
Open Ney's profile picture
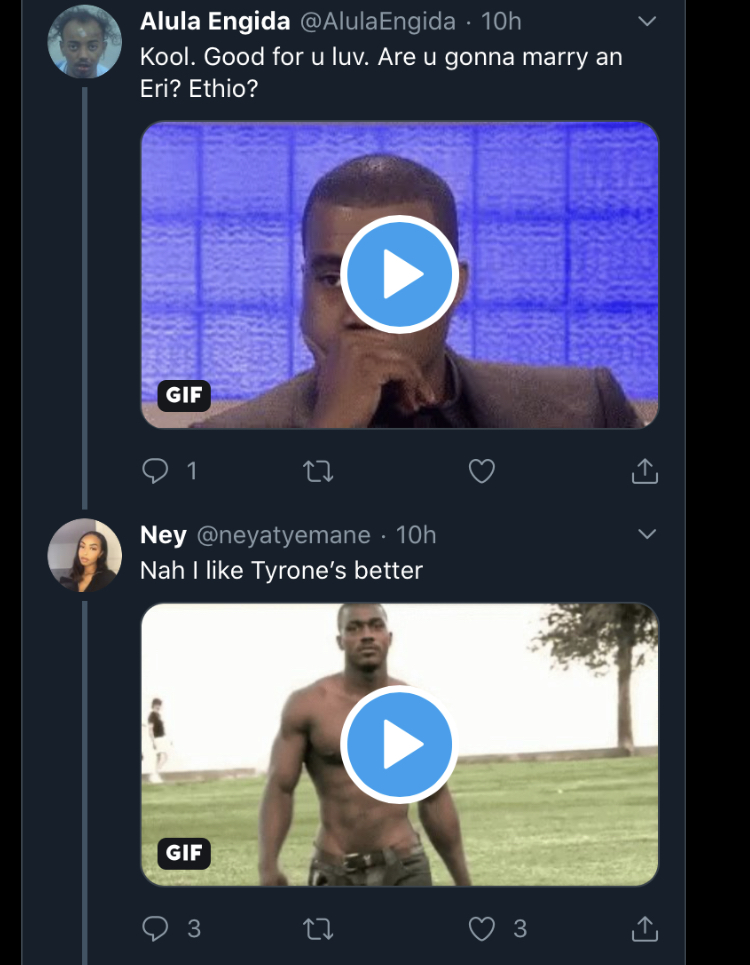[84, 555]
